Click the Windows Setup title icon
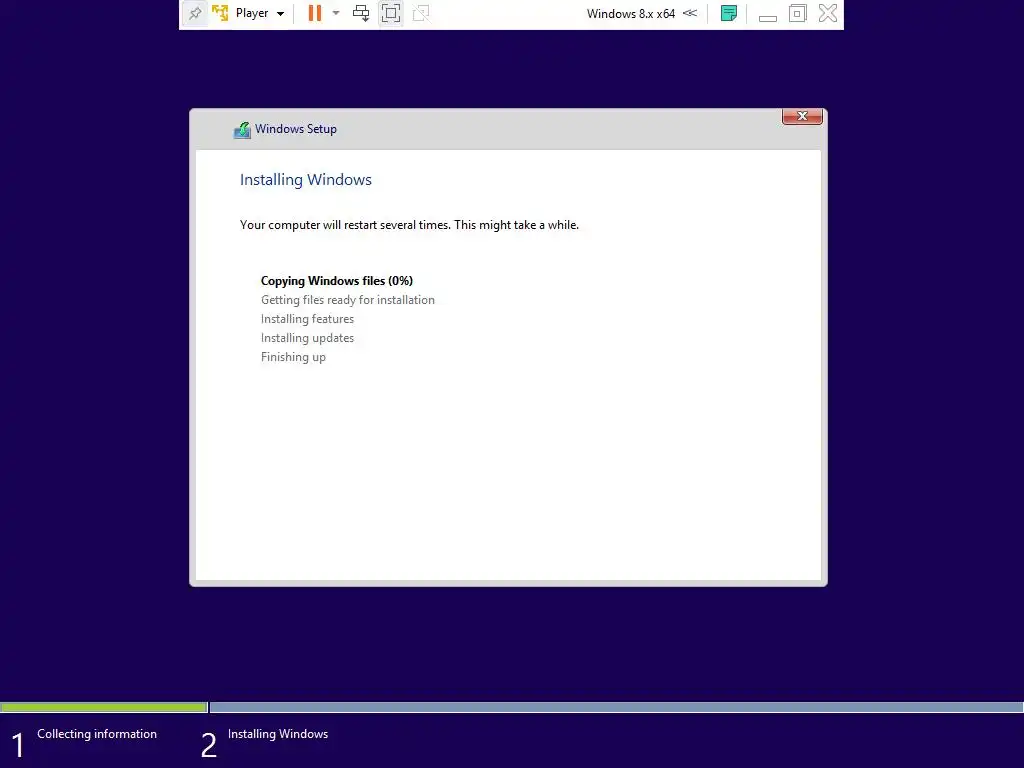Screen dimensions: 1024x768 [x=242, y=129]
